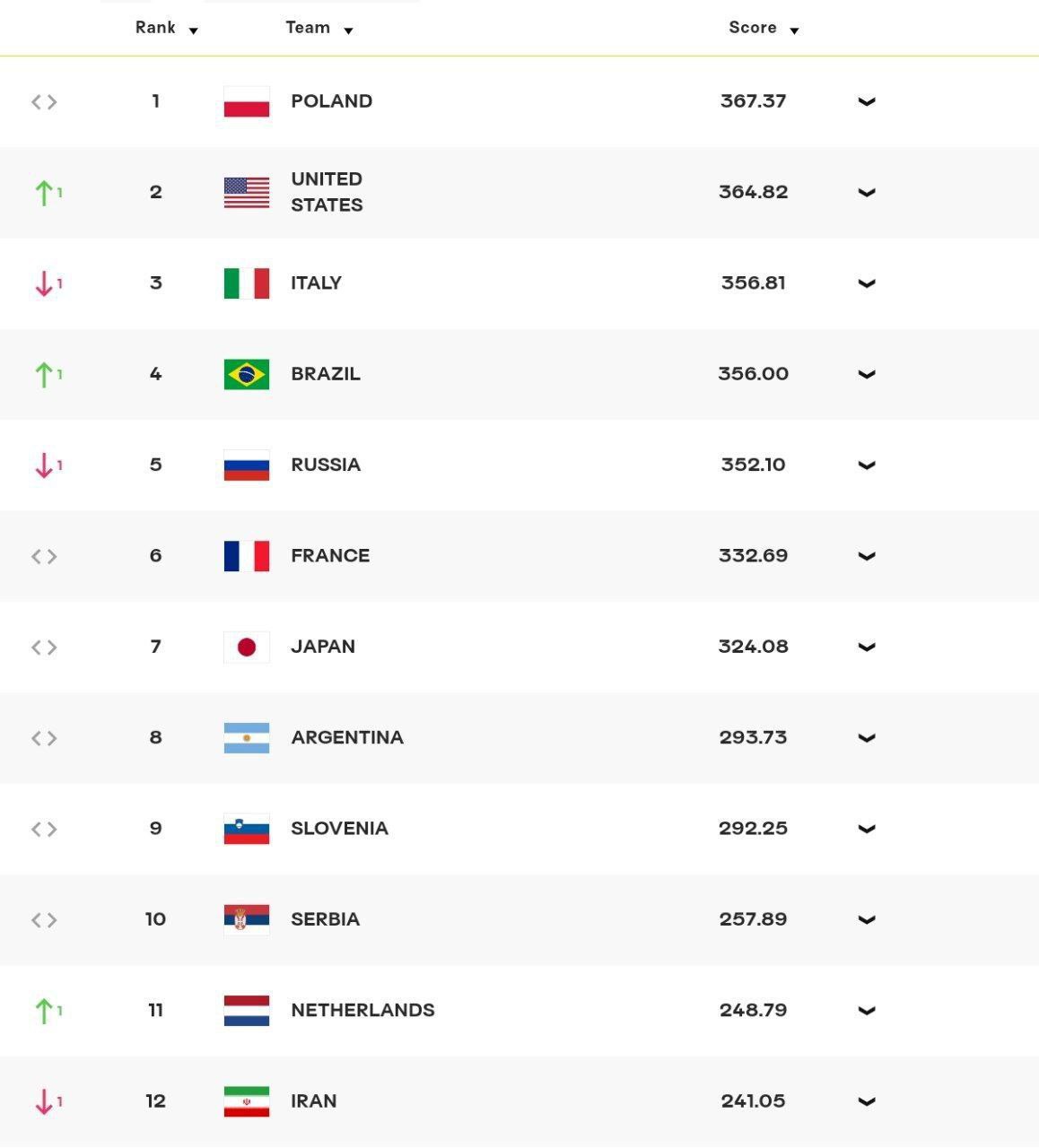Click the Japan flag icon
The height and width of the screenshot is (1148, 1039).
click(247, 647)
